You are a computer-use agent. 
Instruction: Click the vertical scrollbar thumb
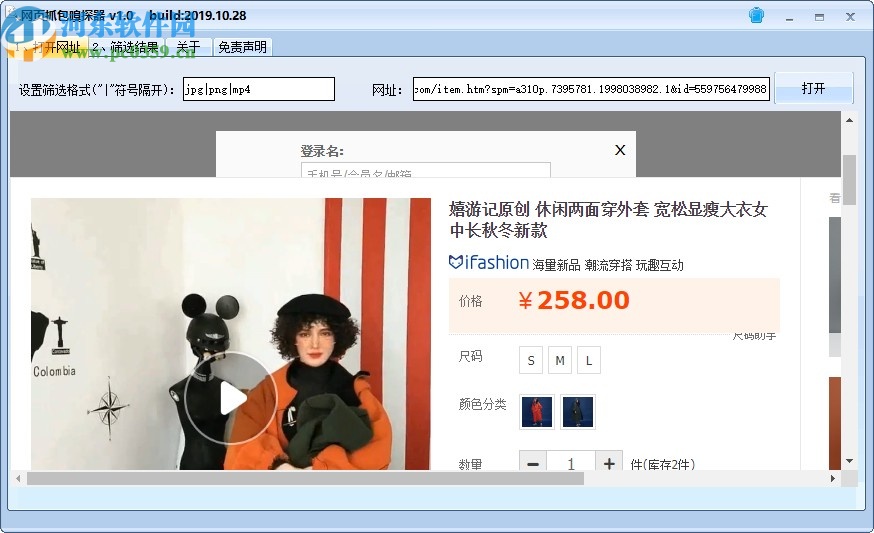tap(849, 180)
